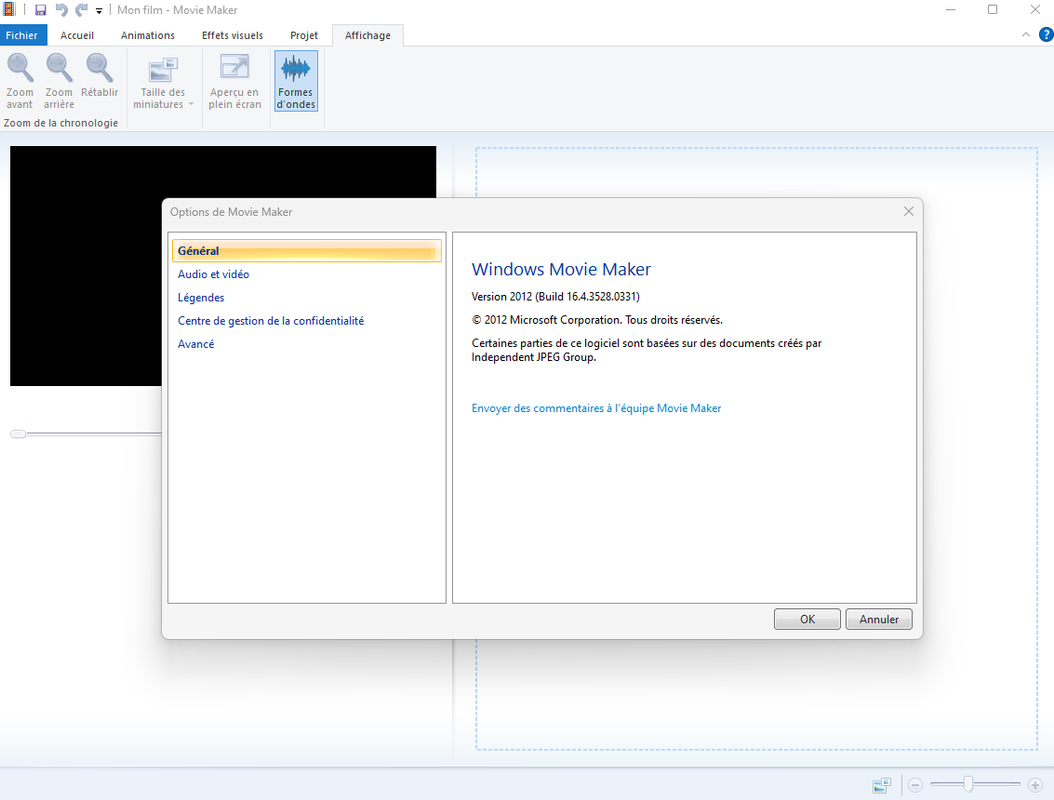Click the Movie Maker app icon in title bar
Viewport: 1054px width, 800px height.
9,9
